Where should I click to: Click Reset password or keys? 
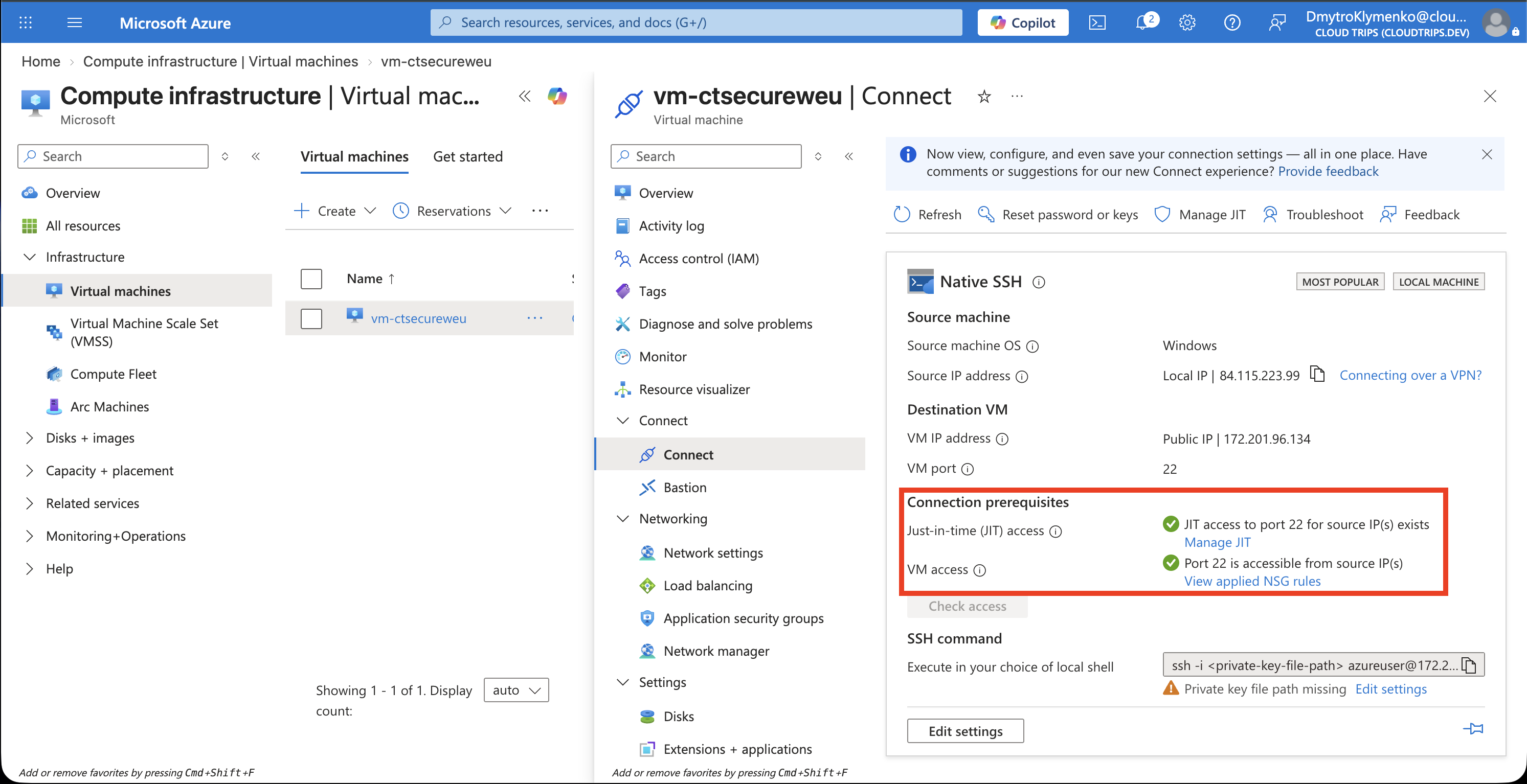click(1058, 215)
